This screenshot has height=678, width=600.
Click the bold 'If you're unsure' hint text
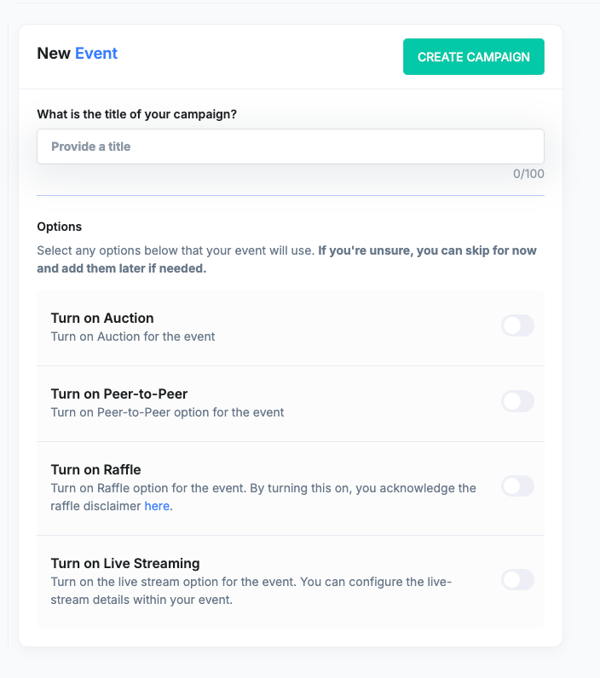(x=425, y=251)
